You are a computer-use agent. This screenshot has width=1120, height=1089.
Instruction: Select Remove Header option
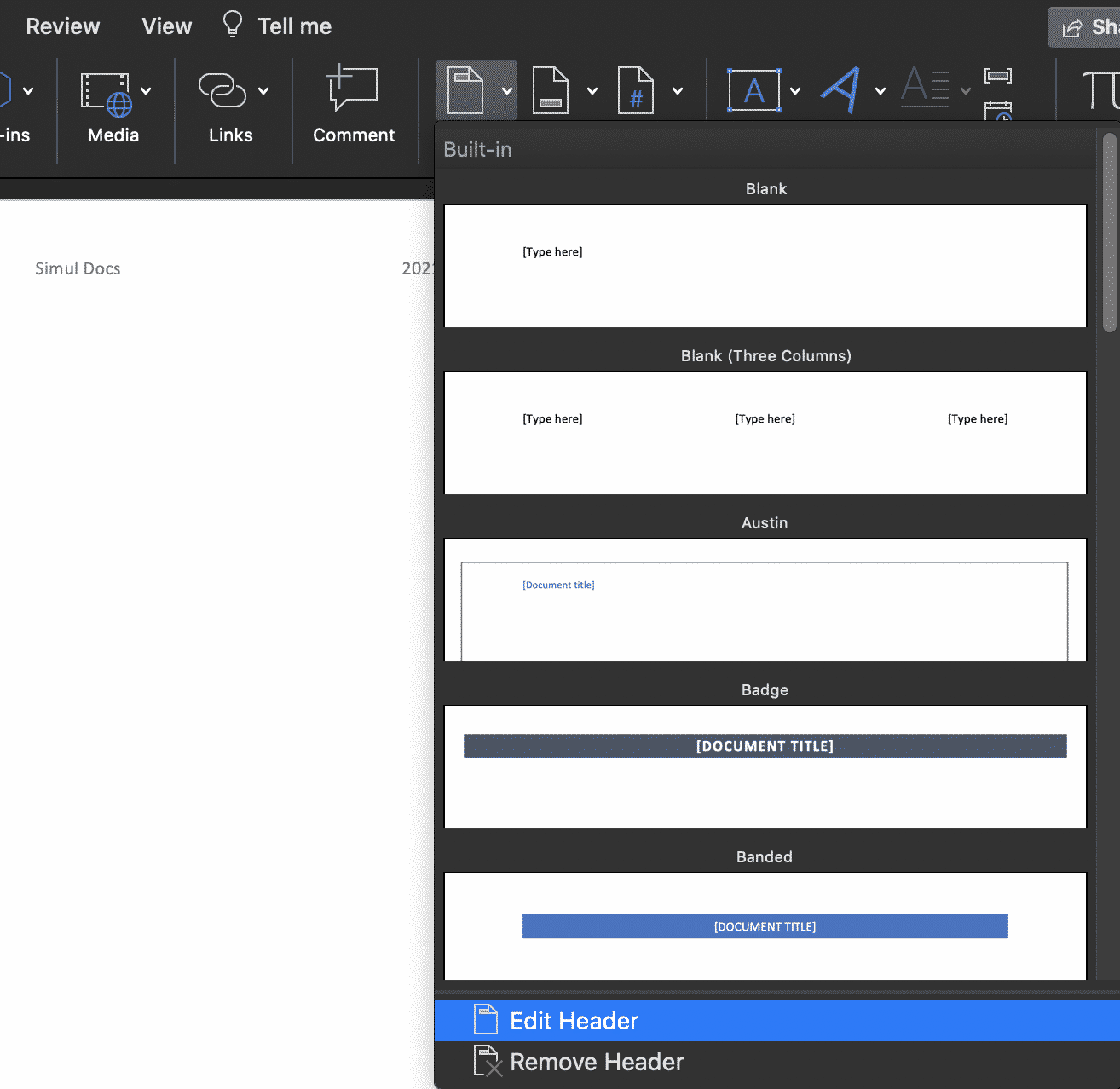click(596, 1062)
